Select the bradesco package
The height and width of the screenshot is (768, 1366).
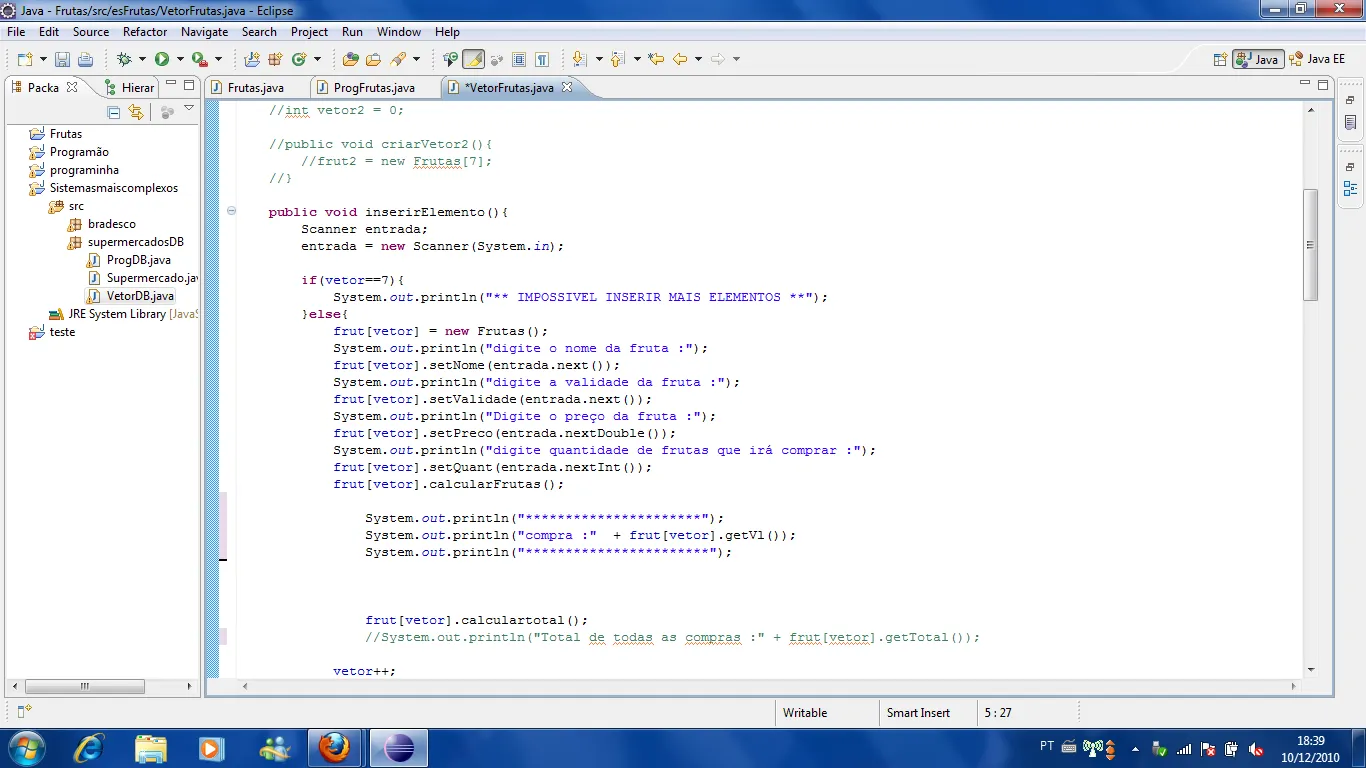111,224
